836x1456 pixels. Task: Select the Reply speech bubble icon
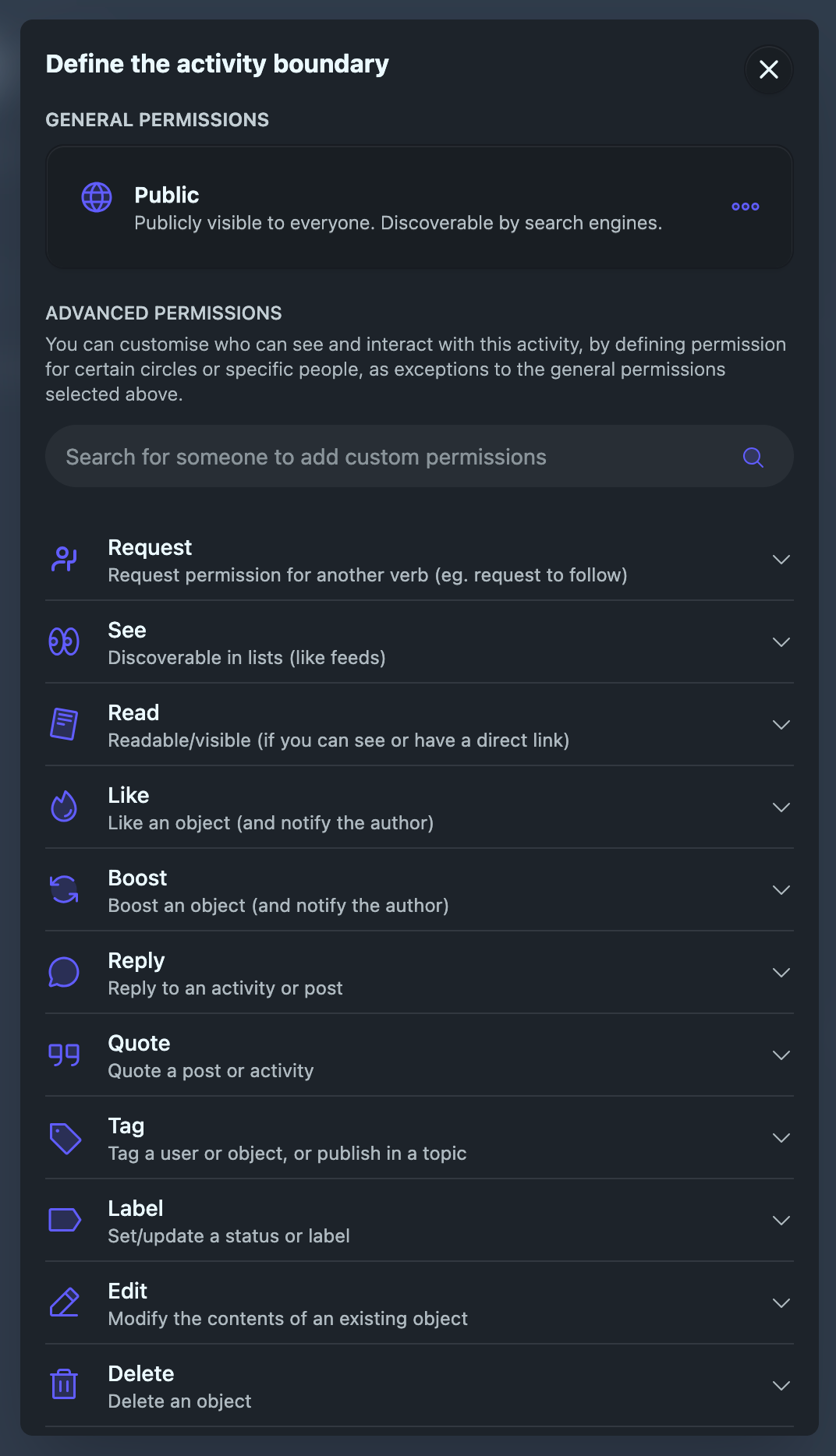[65, 972]
